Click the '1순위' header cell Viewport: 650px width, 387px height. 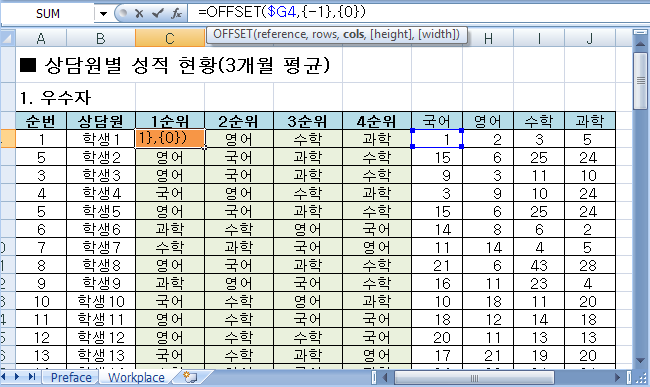(x=170, y=121)
